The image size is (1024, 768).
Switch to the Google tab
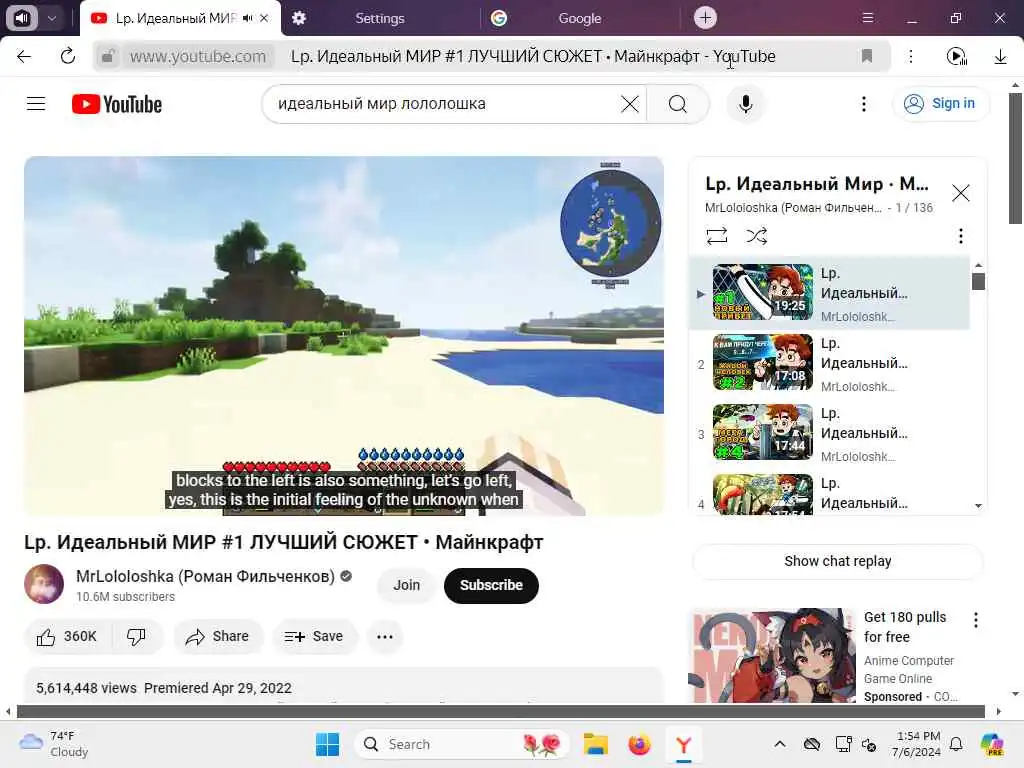[x=580, y=18]
